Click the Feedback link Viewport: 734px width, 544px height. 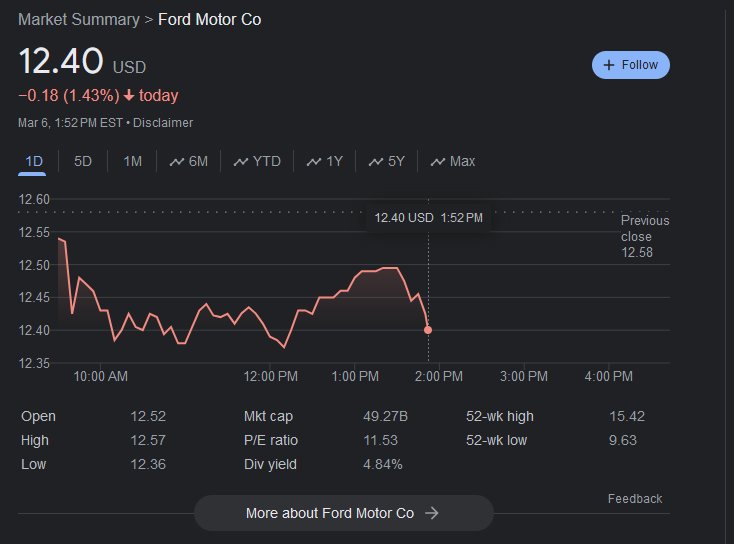(635, 499)
